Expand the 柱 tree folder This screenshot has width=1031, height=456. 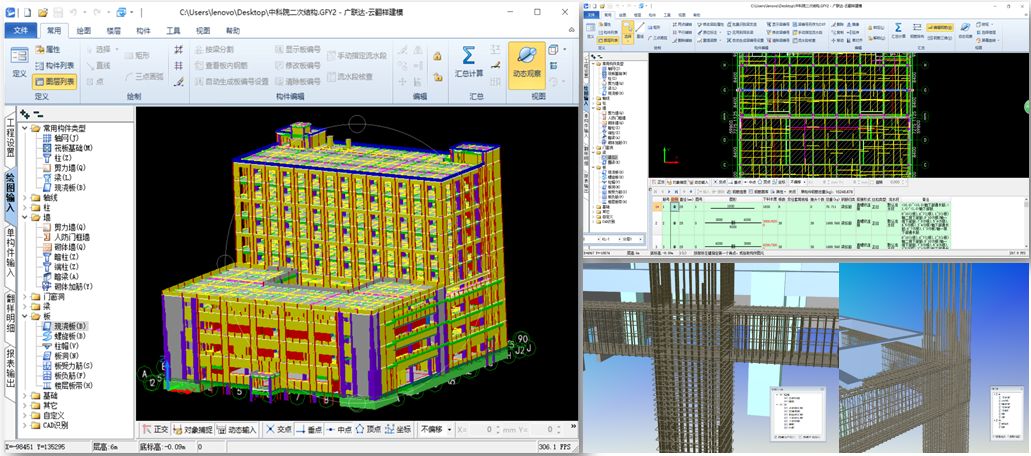point(25,207)
